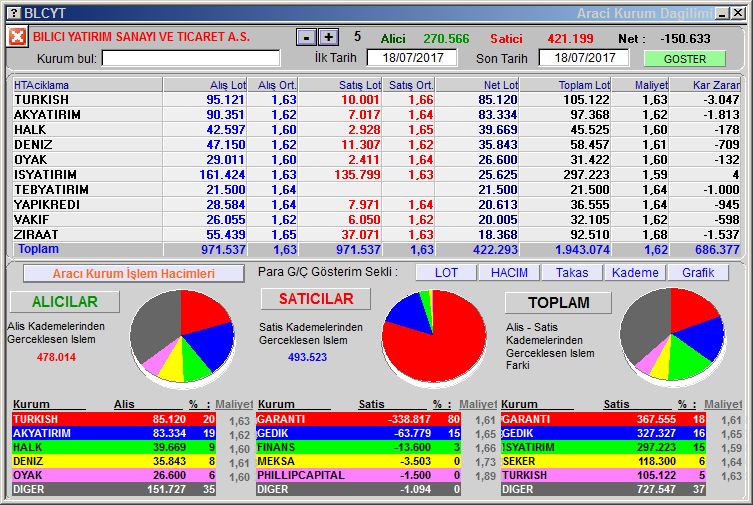
Task: Select the OYAK row in the table
Action: coord(376,159)
